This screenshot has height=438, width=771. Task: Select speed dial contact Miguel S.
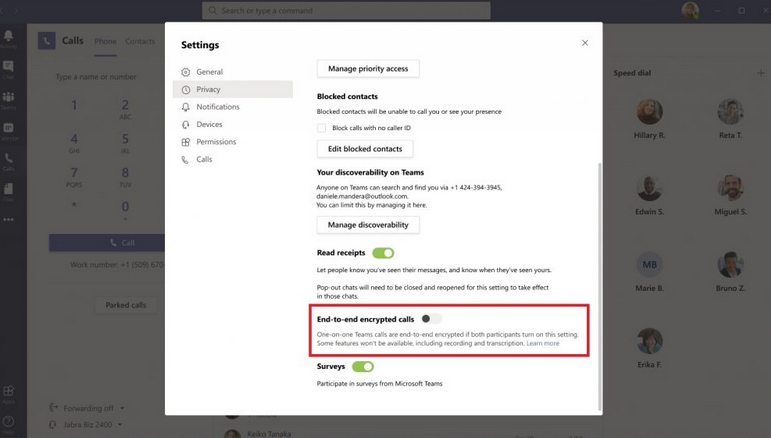[x=730, y=195]
